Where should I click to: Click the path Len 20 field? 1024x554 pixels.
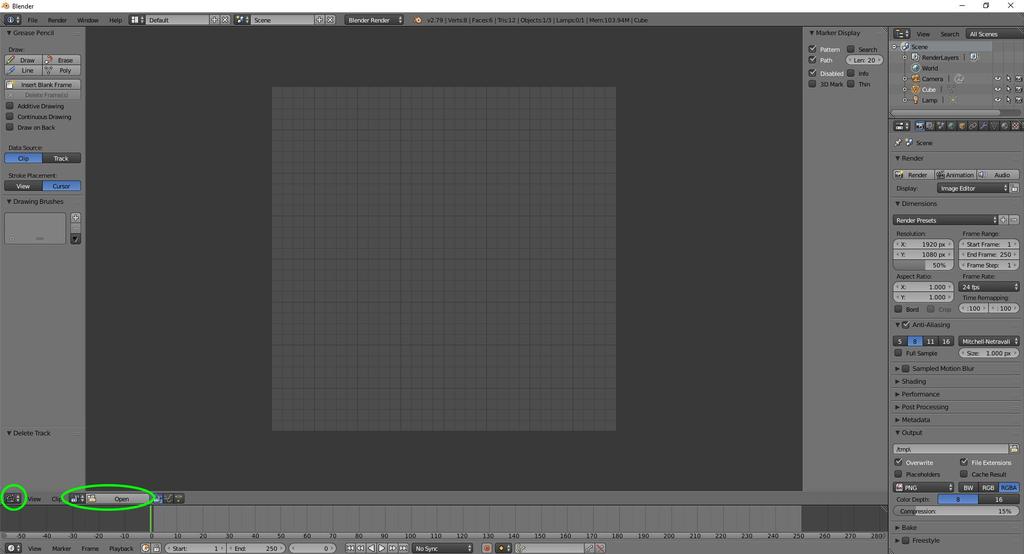tap(864, 59)
